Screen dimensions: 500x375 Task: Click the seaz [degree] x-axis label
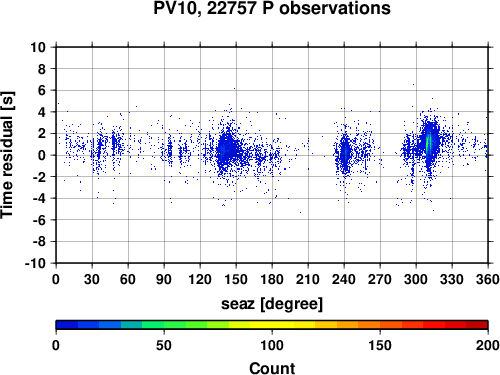(x=272, y=304)
